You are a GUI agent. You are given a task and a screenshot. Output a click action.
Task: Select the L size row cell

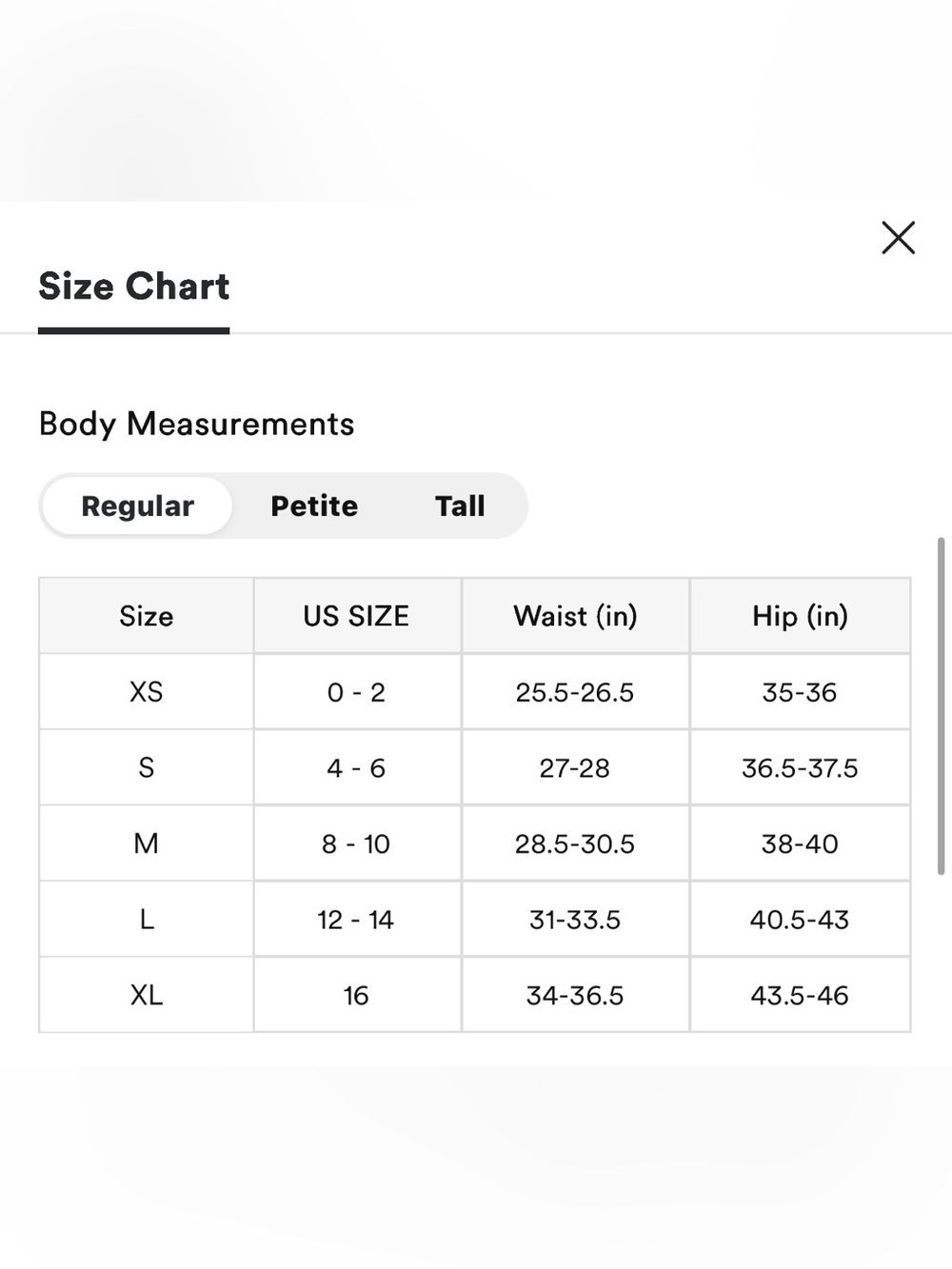[x=147, y=920]
